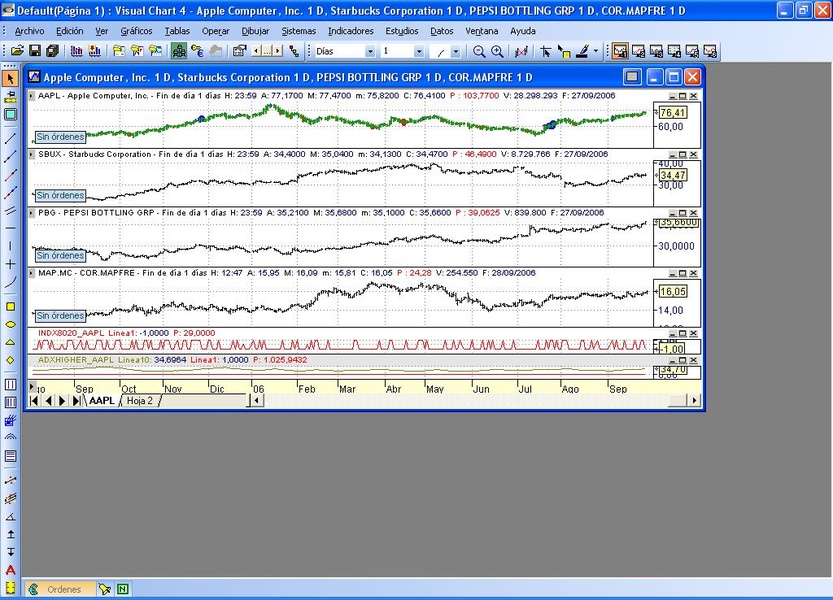
Task: Select the parallel lines tool
Action: (x=10, y=210)
